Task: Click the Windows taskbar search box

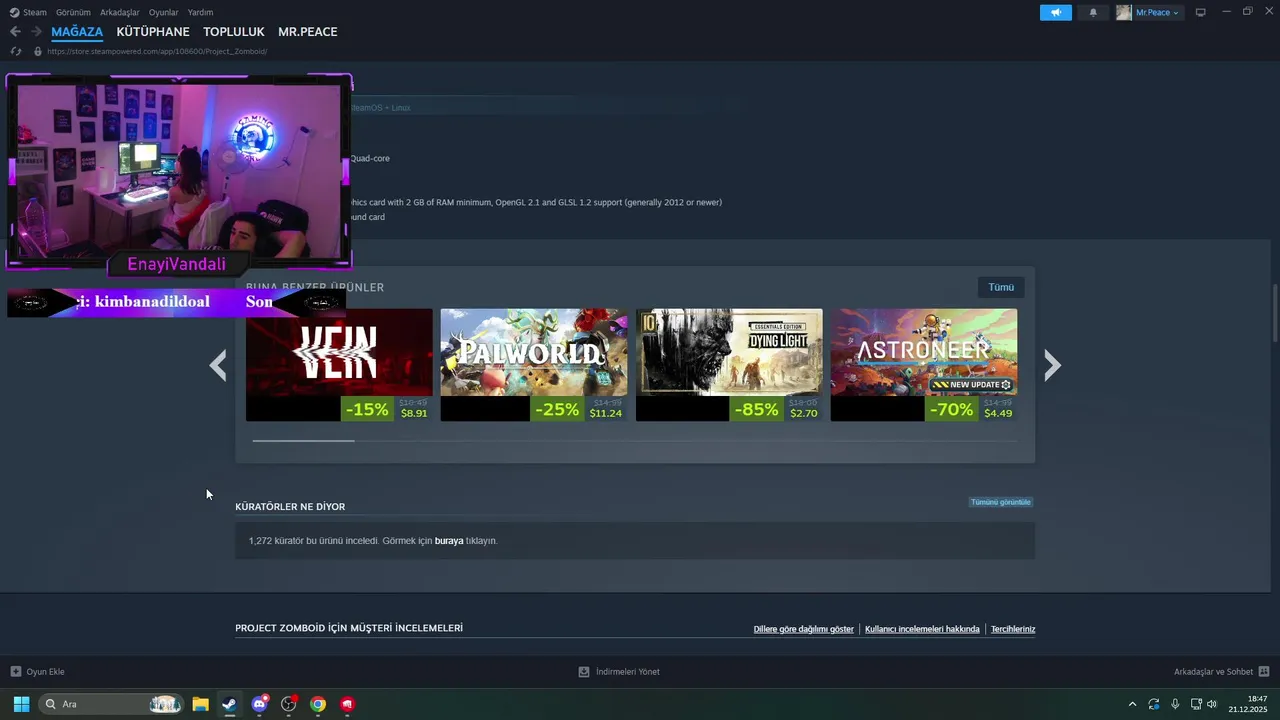Action: [x=110, y=704]
